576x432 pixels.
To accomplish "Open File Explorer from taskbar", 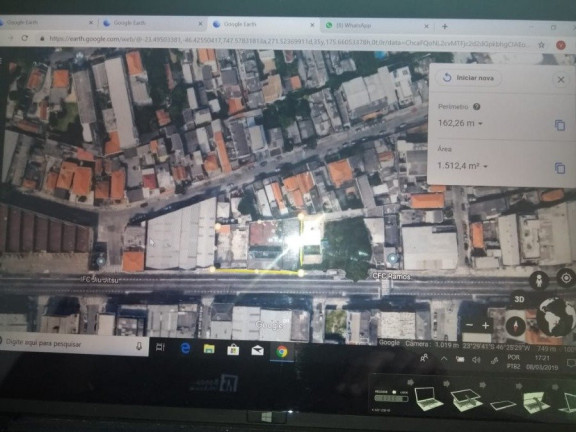I will 209,349.
